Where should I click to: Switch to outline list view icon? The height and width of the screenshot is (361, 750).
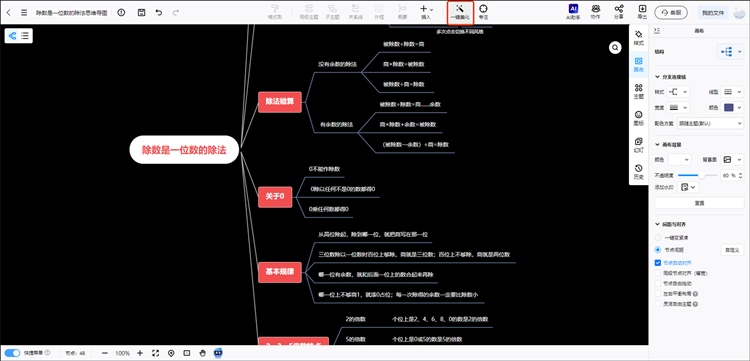click(25, 35)
